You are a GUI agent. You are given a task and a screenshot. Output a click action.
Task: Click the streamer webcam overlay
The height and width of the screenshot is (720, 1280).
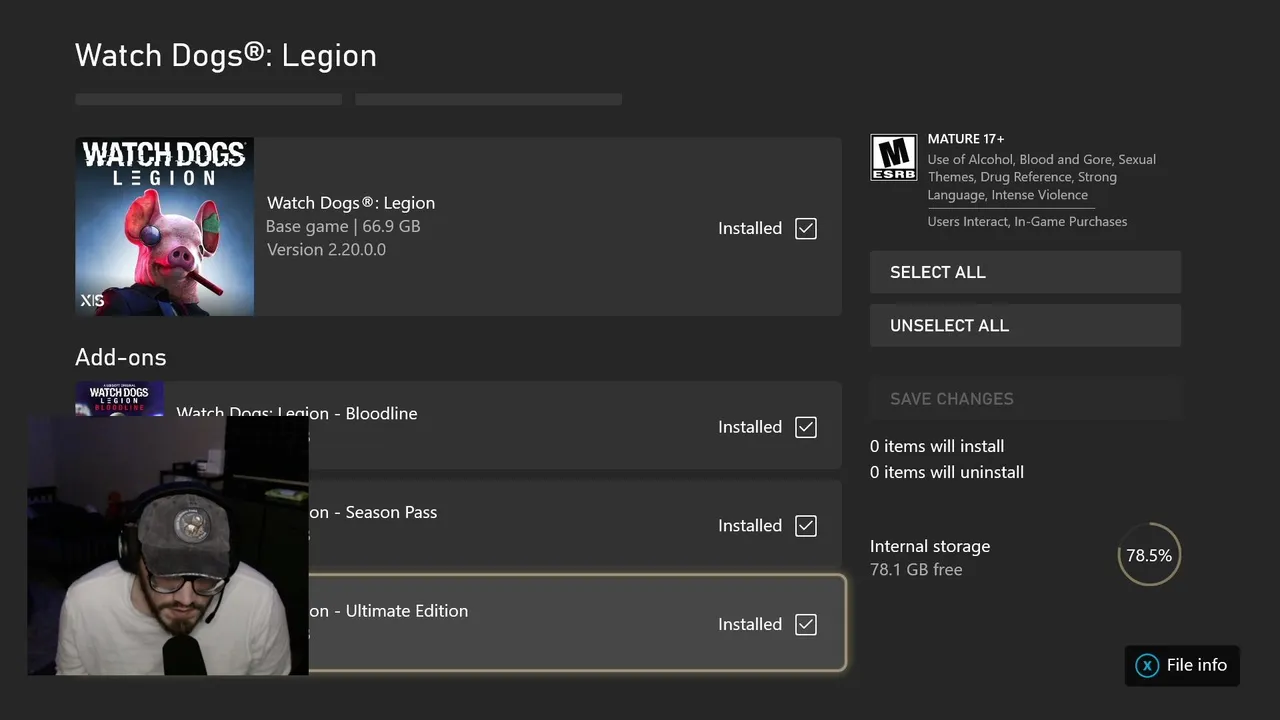point(168,545)
